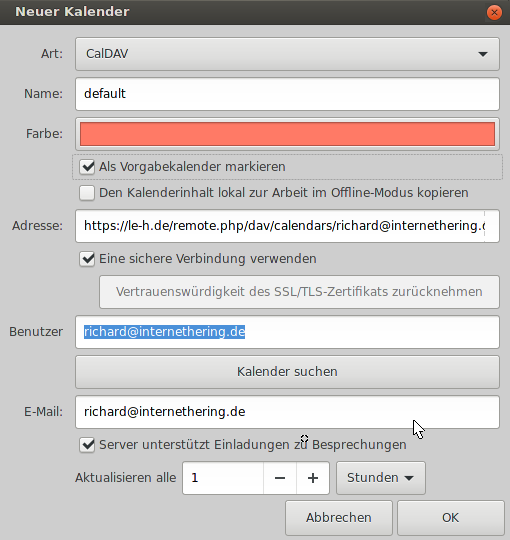Image resolution: width=510 pixels, height=540 pixels.
Task: Click the Name field containing default
Action: click(x=287, y=94)
